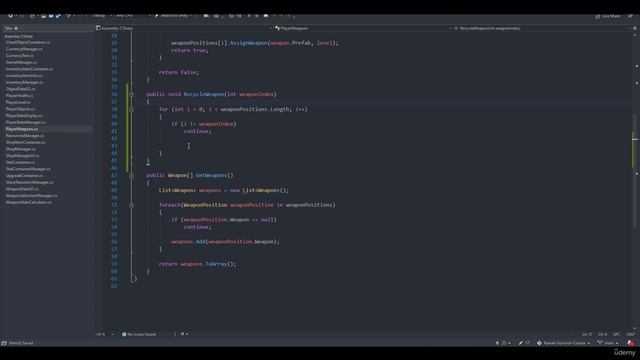Click the notifications icon in status bar

click(631, 343)
